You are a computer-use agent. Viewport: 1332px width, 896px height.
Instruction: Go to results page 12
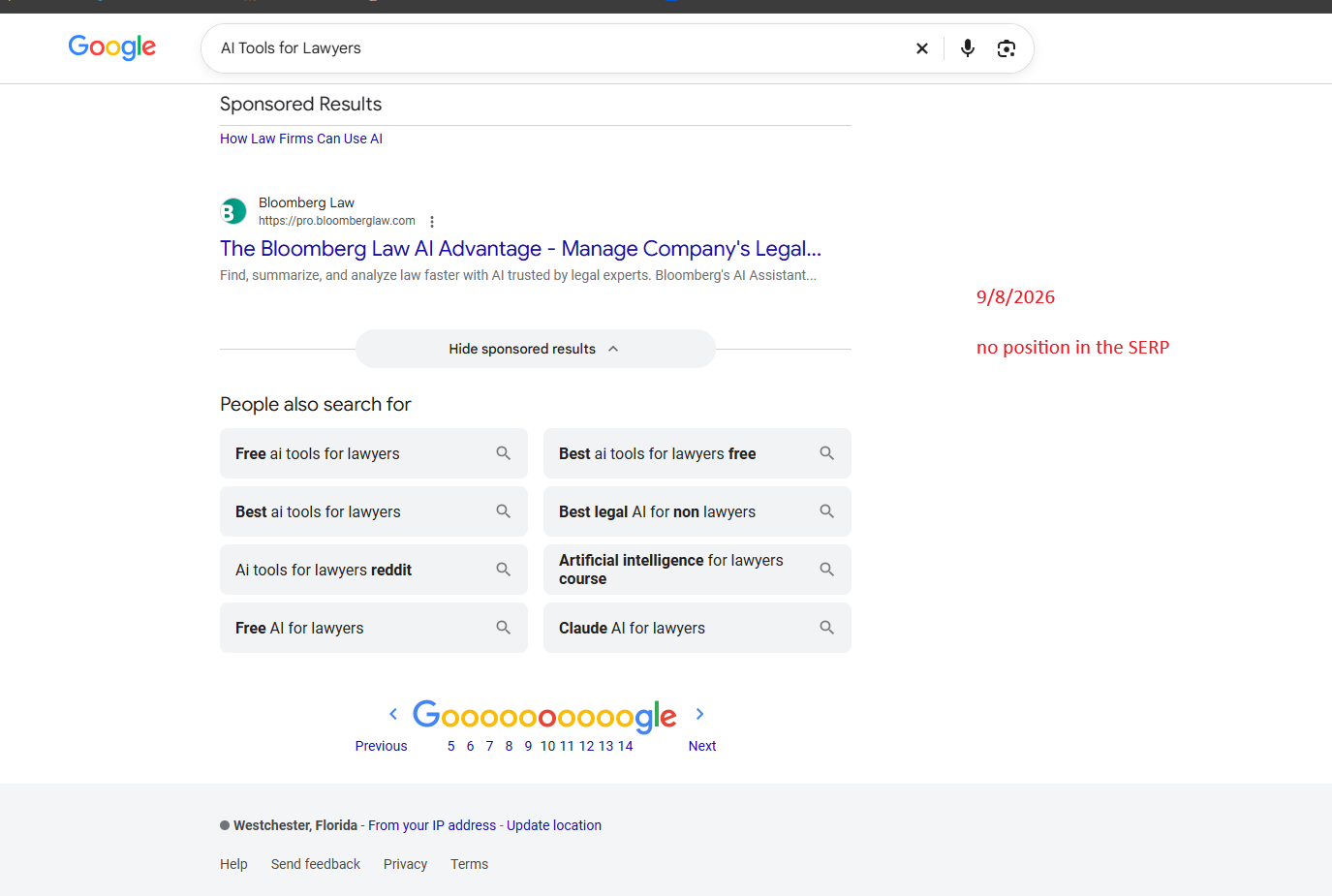coord(587,746)
